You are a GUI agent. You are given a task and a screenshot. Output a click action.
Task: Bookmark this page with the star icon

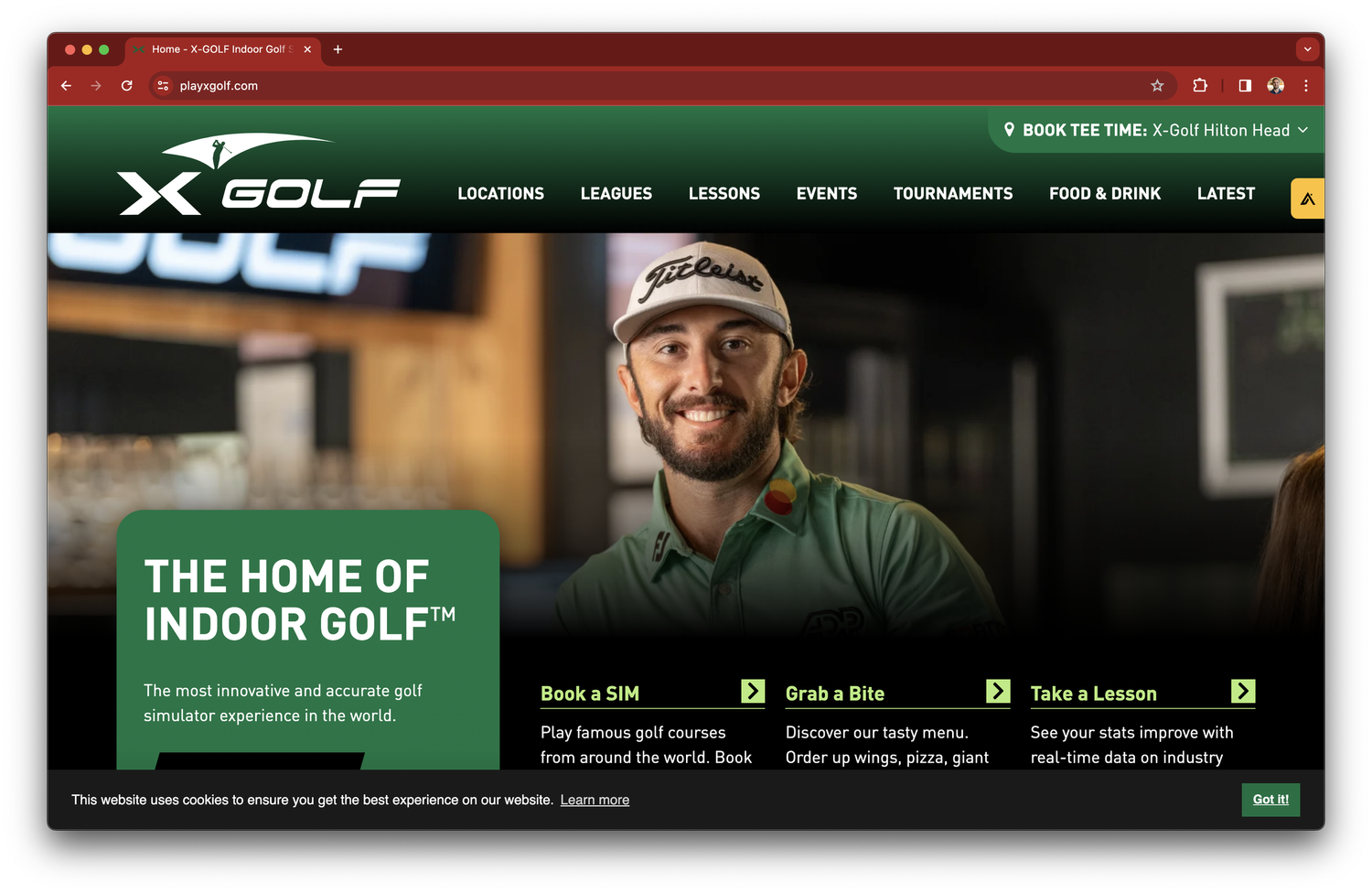tap(1157, 86)
